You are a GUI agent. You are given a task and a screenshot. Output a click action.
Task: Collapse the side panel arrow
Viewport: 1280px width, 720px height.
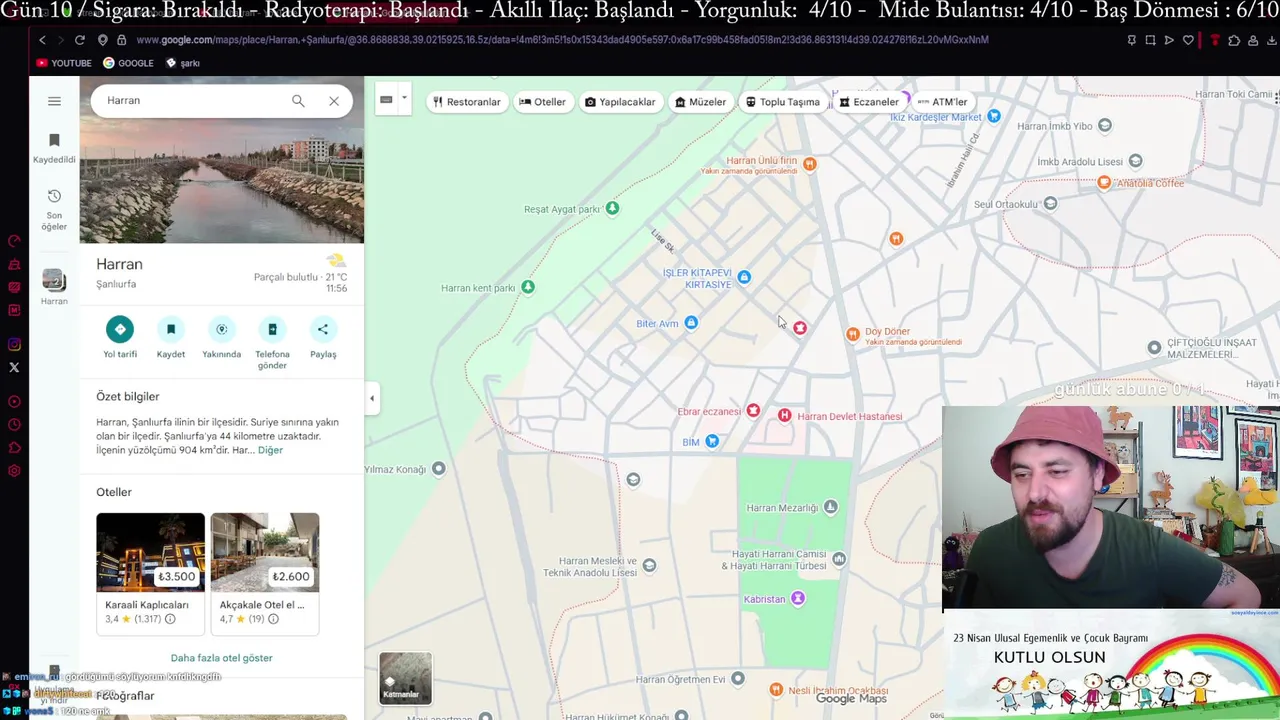(372, 398)
